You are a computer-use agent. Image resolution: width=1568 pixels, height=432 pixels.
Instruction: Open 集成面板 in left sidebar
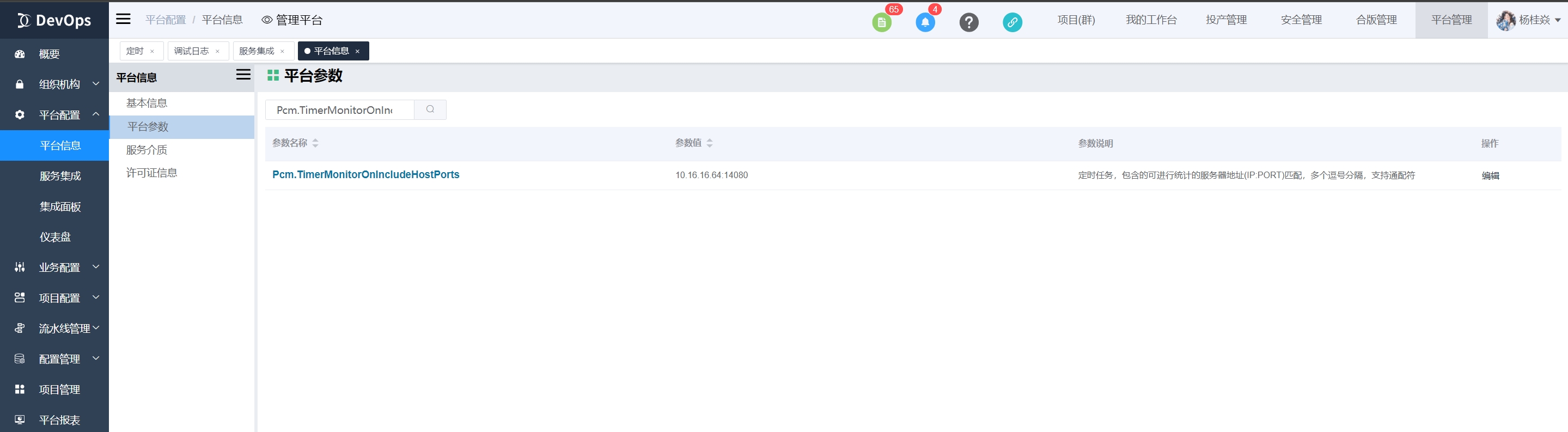point(60,207)
